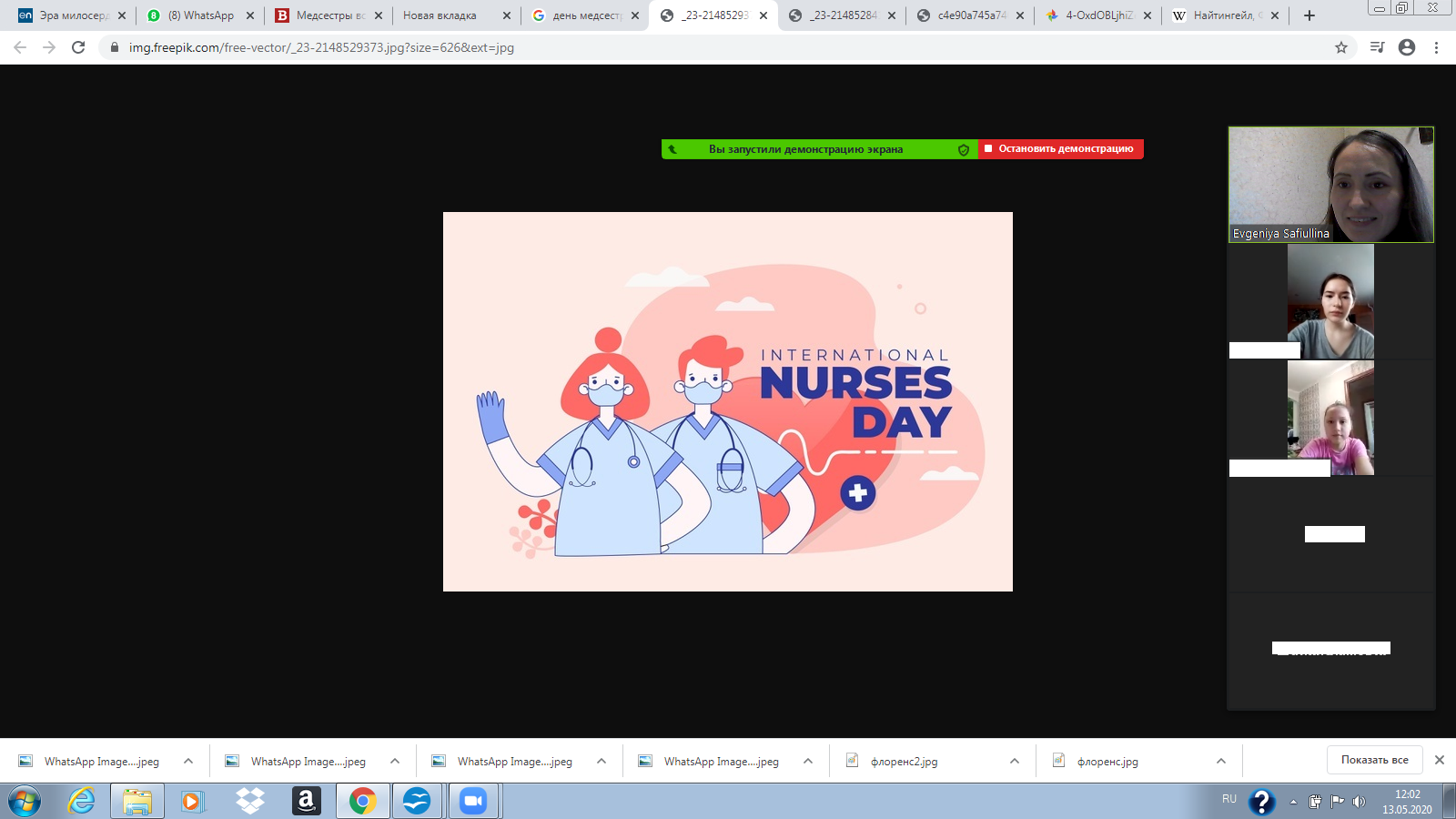Click Показать все downloads button
Screen dimensions: 1456x819
1374,760
